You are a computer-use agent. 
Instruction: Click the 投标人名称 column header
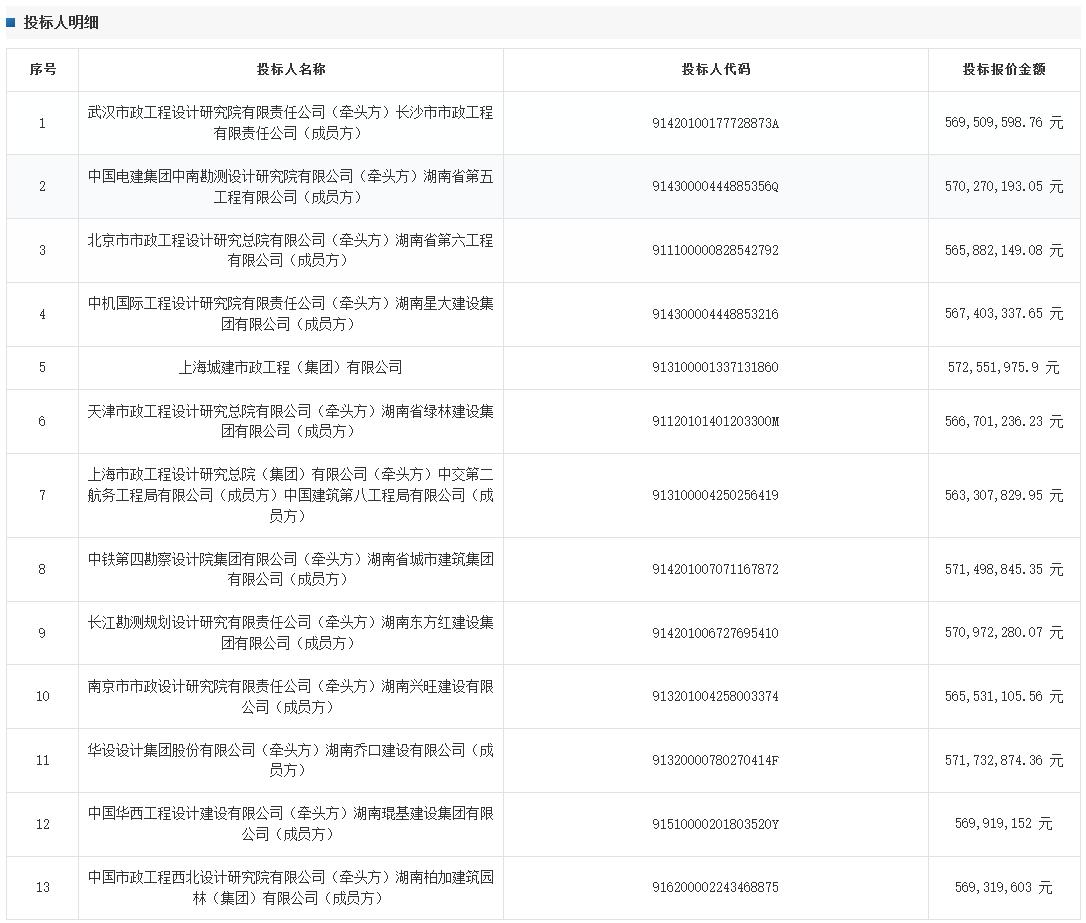click(291, 69)
